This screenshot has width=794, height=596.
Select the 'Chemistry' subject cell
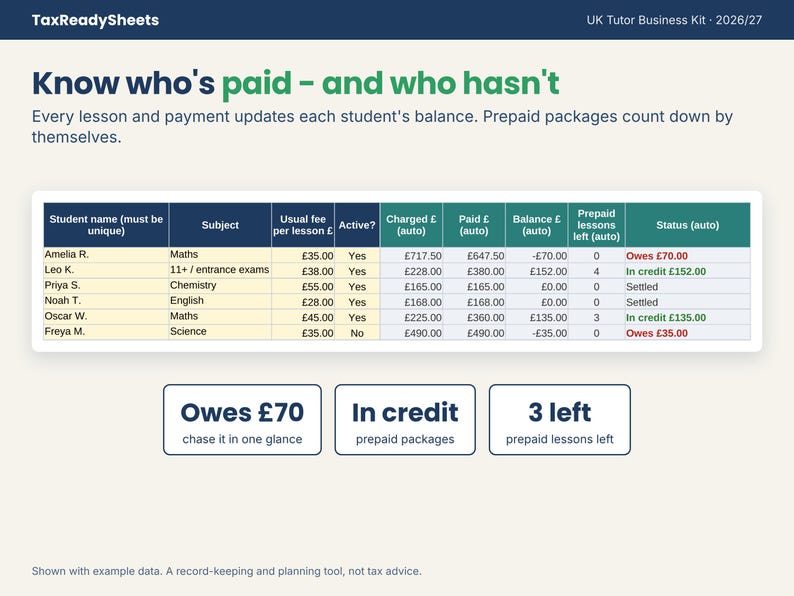click(220, 286)
